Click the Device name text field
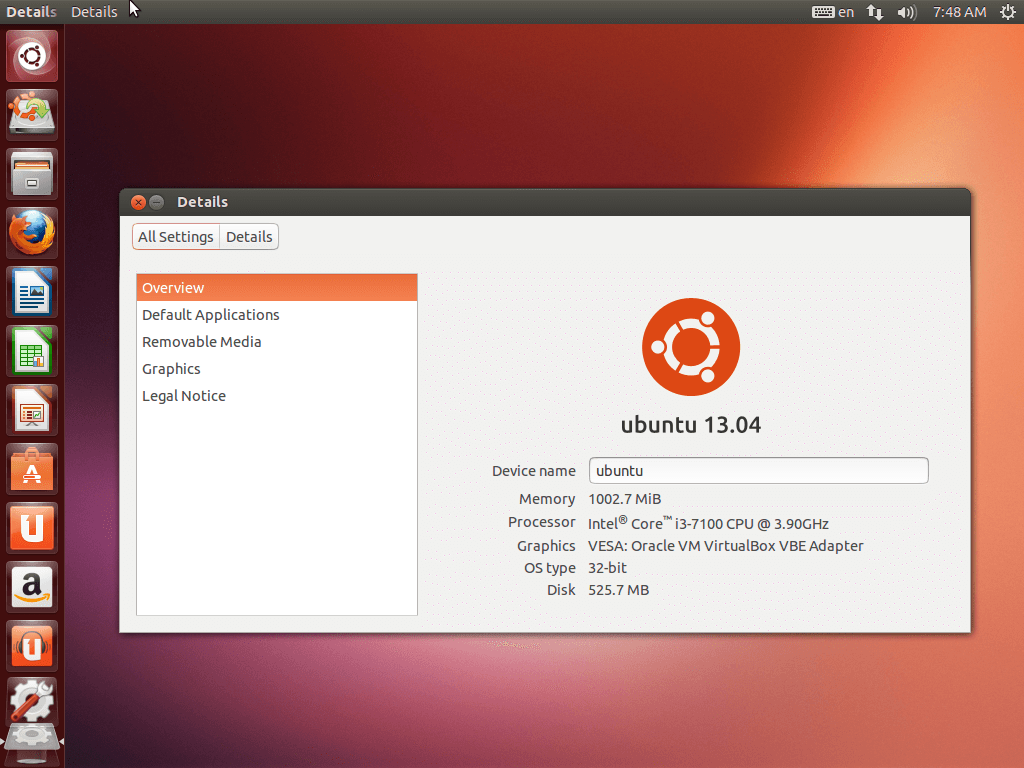 point(758,471)
